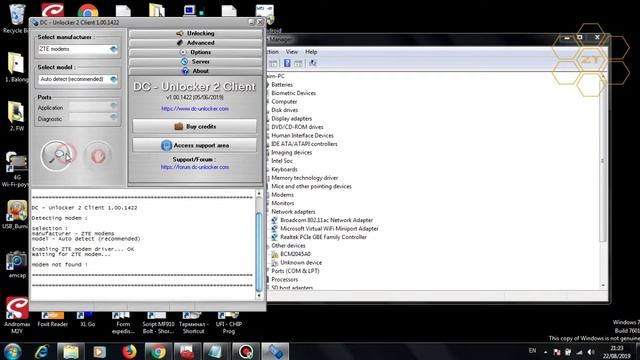Viewport: 640px width, 360px height.
Task: Click the Properties toolbar icon in Device Manager
Action: (273, 63)
